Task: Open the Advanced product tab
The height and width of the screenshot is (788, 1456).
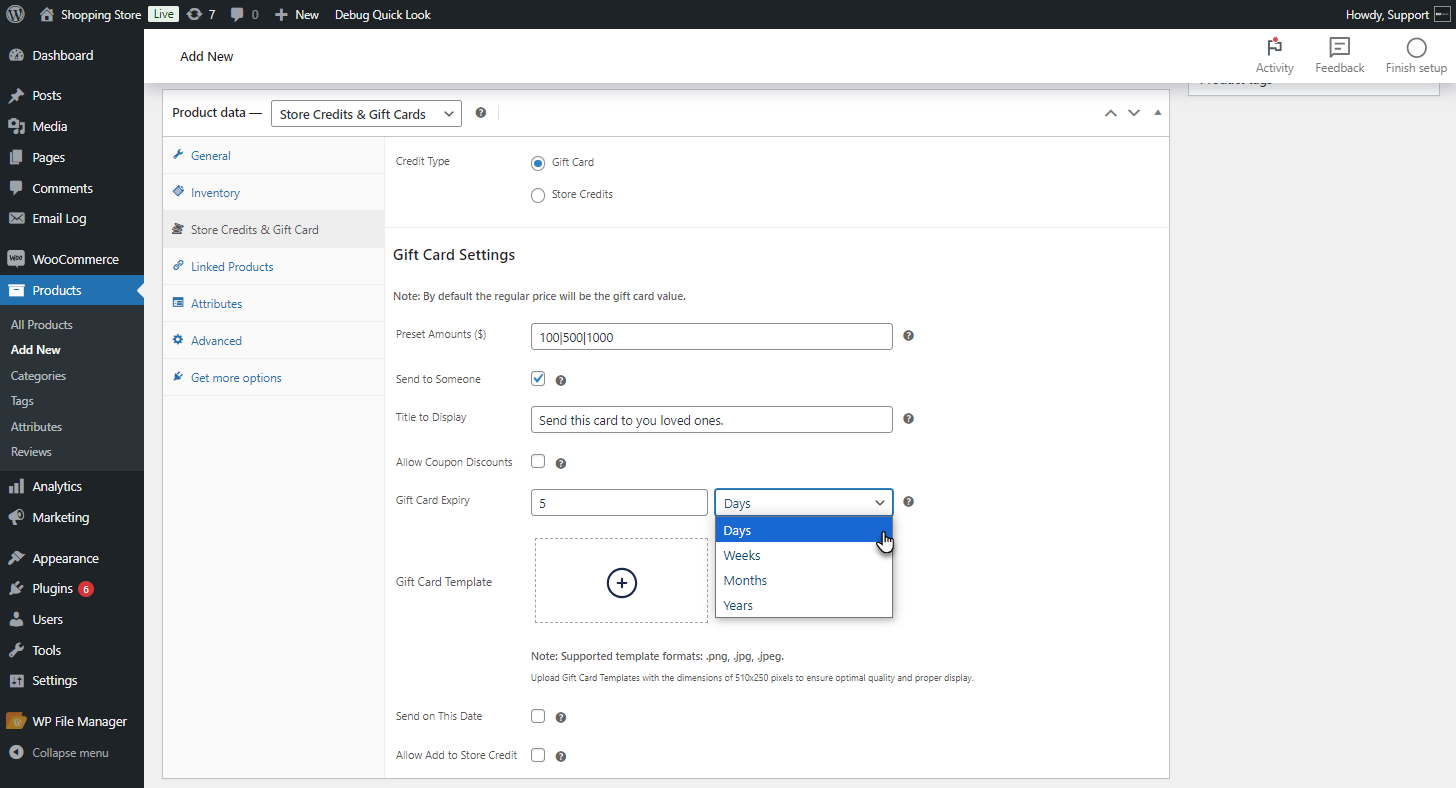Action: coord(273,340)
